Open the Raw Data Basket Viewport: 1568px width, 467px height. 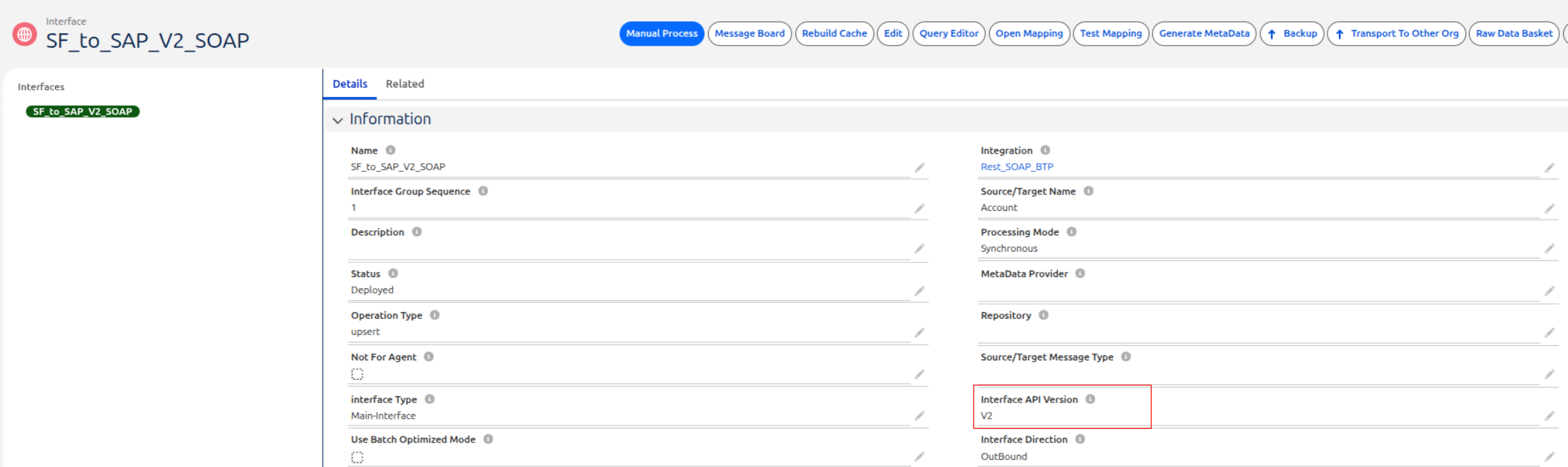[1514, 33]
